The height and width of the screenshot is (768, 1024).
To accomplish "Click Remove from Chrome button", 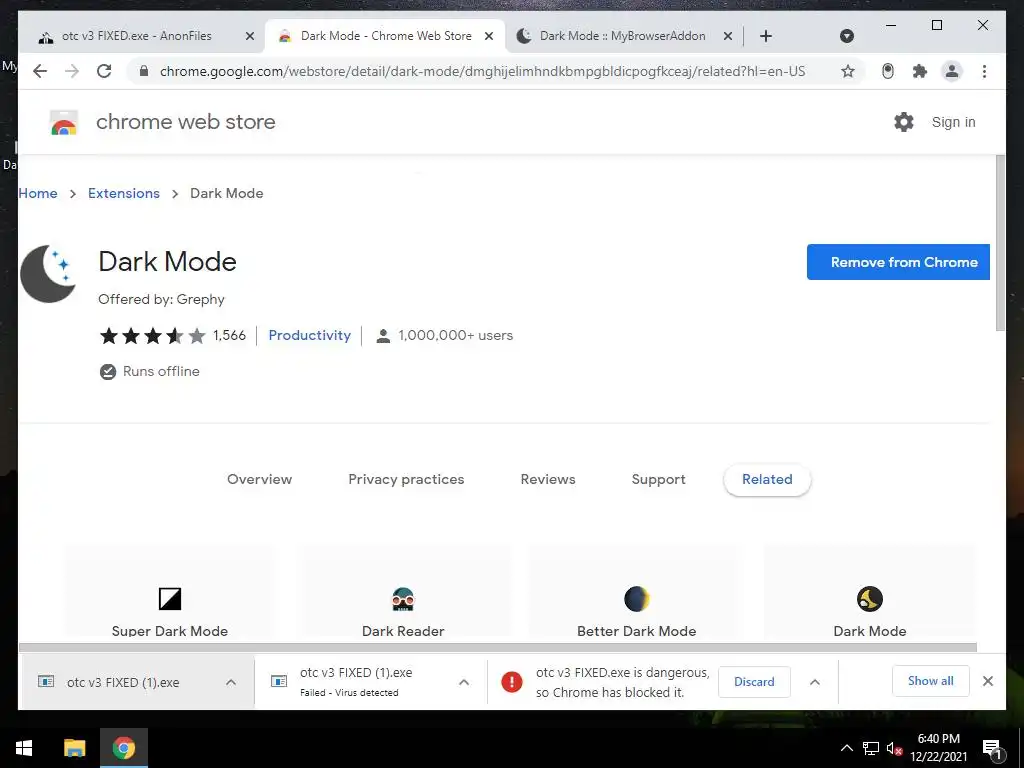I will 898,262.
